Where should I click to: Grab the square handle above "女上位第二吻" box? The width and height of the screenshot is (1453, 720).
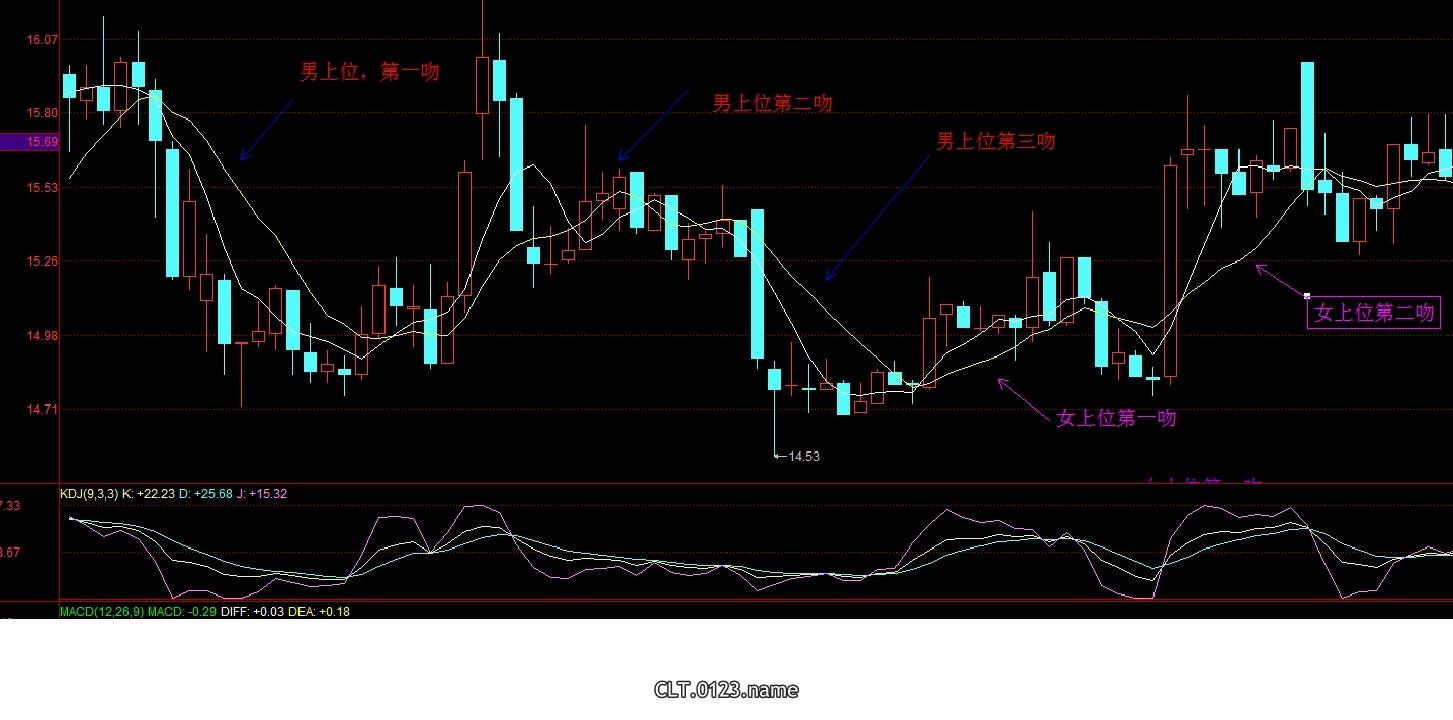pyautogui.click(x=1307, y=295)
